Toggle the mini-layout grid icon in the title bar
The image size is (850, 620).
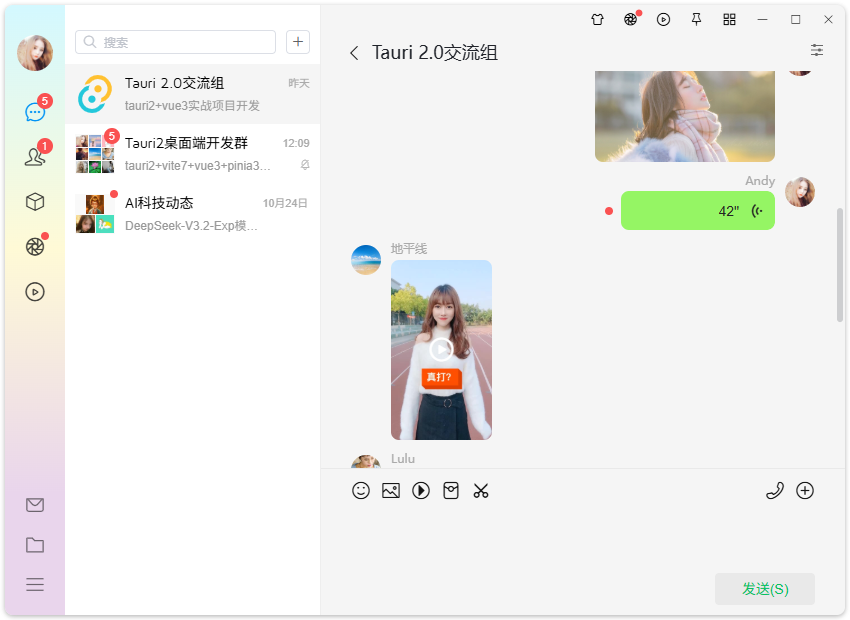coord(729,19)
